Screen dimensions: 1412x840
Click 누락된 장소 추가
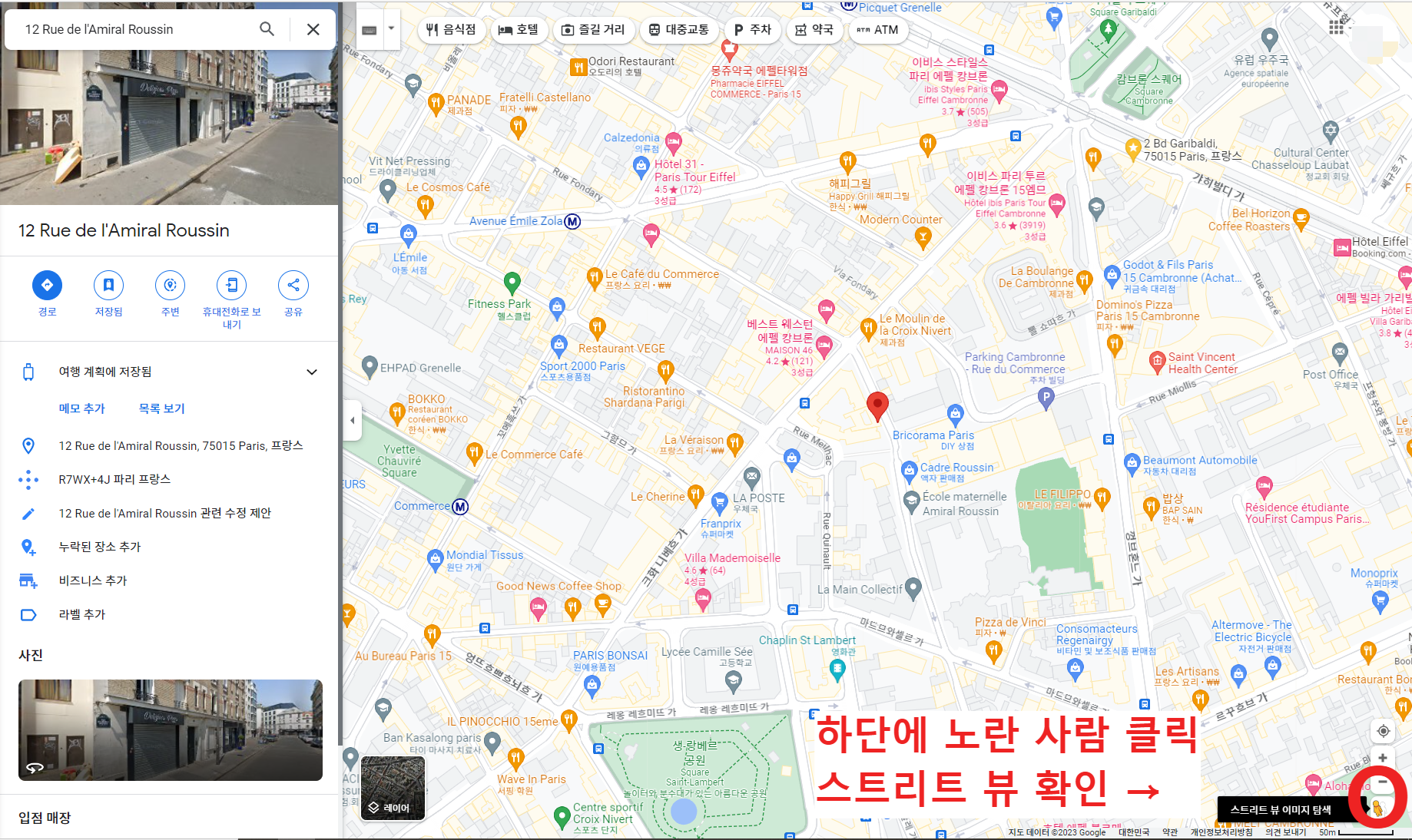(x=169, y=547)
